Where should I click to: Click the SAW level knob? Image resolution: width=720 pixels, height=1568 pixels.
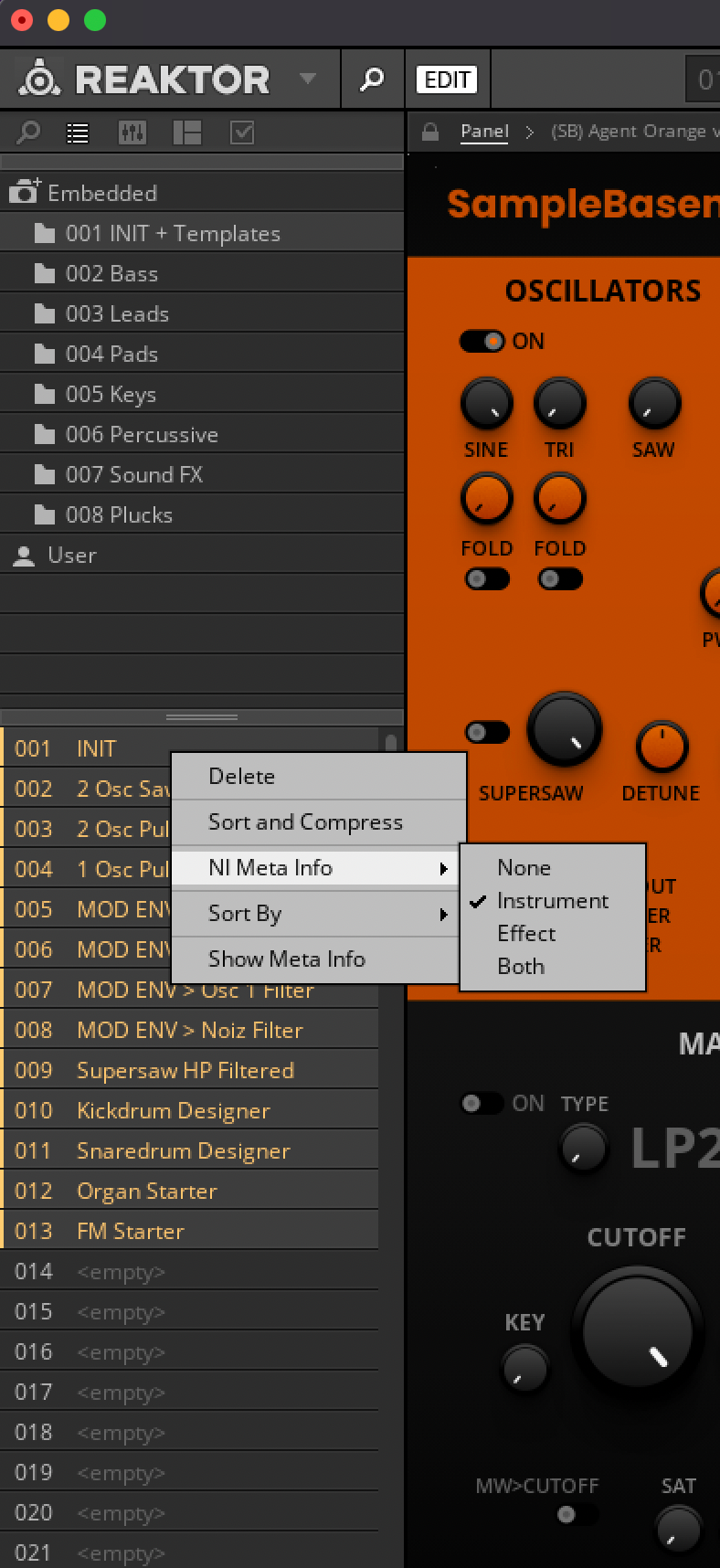(x=654, y=403)
